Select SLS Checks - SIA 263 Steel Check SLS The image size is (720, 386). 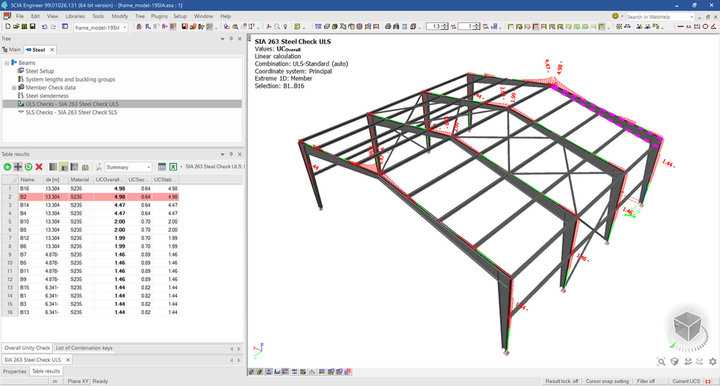(x=71, y=112)
